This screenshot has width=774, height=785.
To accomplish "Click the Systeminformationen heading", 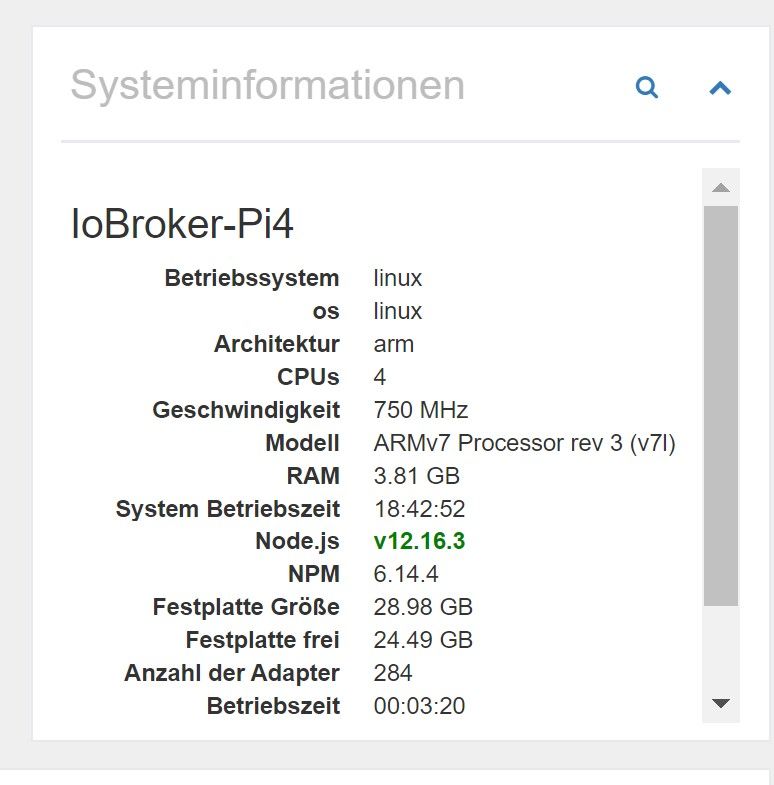I will click(268, 86).
